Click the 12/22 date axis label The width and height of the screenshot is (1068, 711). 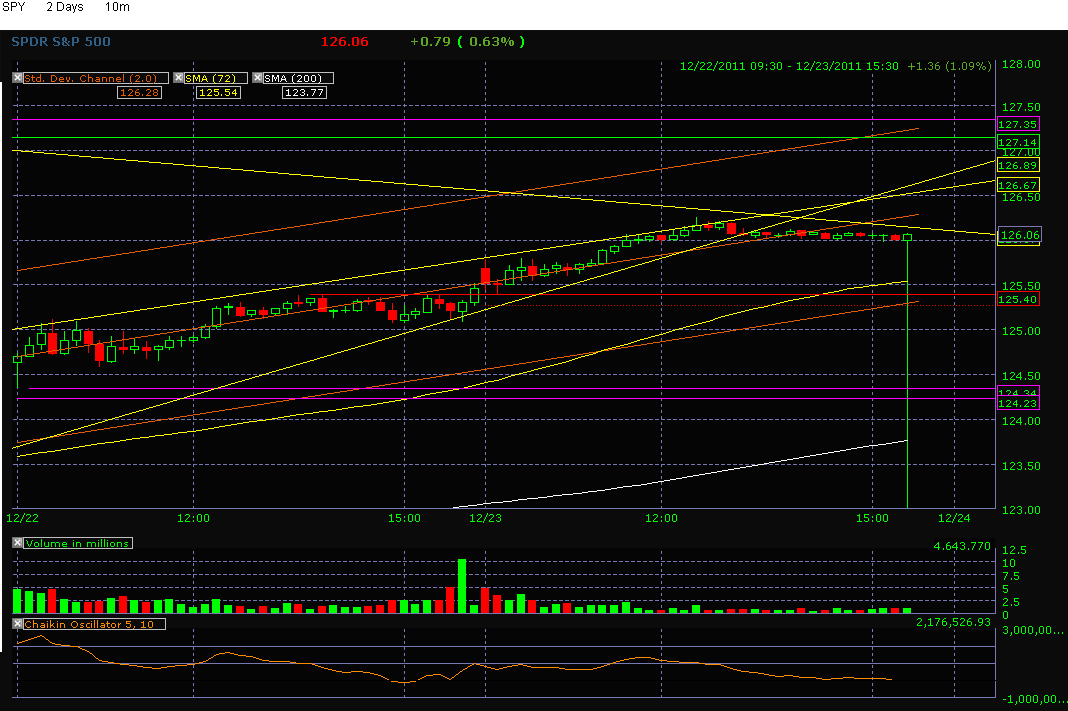22,518
